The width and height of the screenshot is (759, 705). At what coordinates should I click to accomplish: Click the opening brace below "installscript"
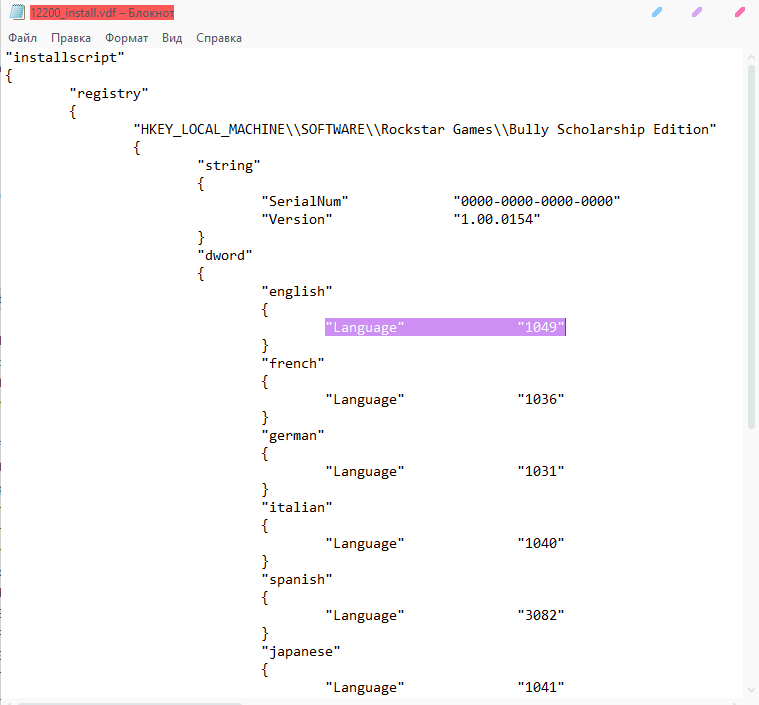[x=9, y=76]
